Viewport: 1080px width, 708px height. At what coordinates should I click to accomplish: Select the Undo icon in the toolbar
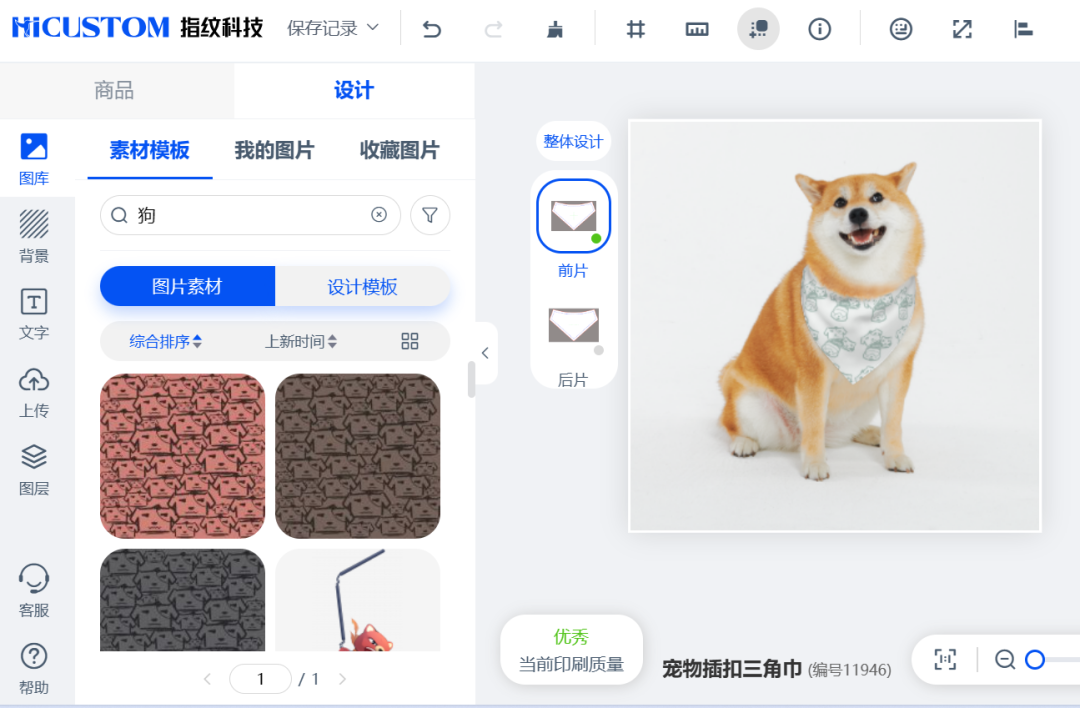(431, 29)
